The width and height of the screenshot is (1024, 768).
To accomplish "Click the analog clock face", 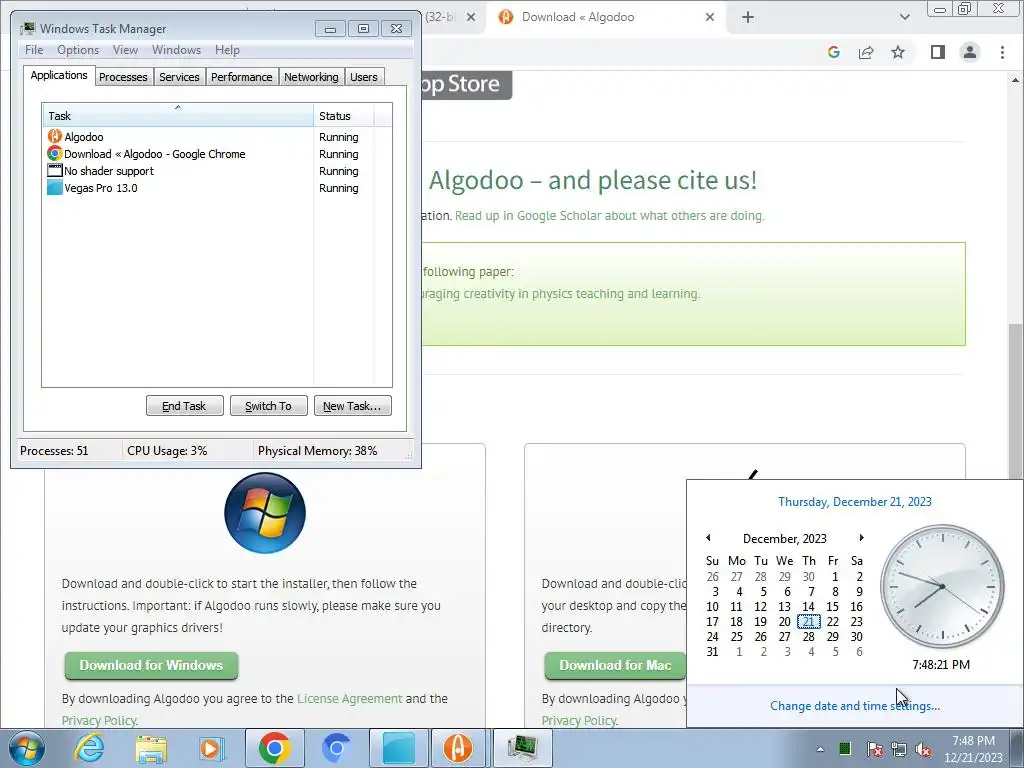I will coord(942,586).
